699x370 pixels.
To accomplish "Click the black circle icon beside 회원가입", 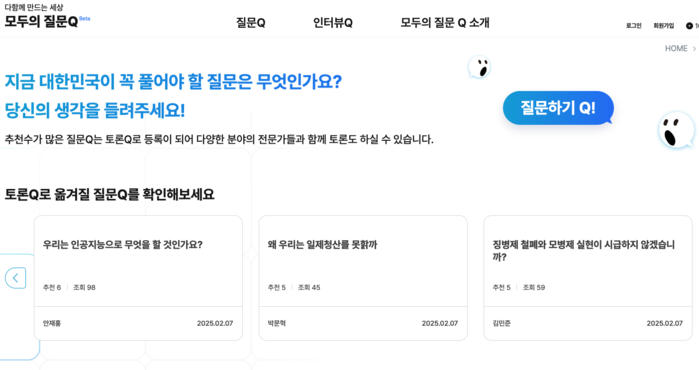I will [689, 26].
